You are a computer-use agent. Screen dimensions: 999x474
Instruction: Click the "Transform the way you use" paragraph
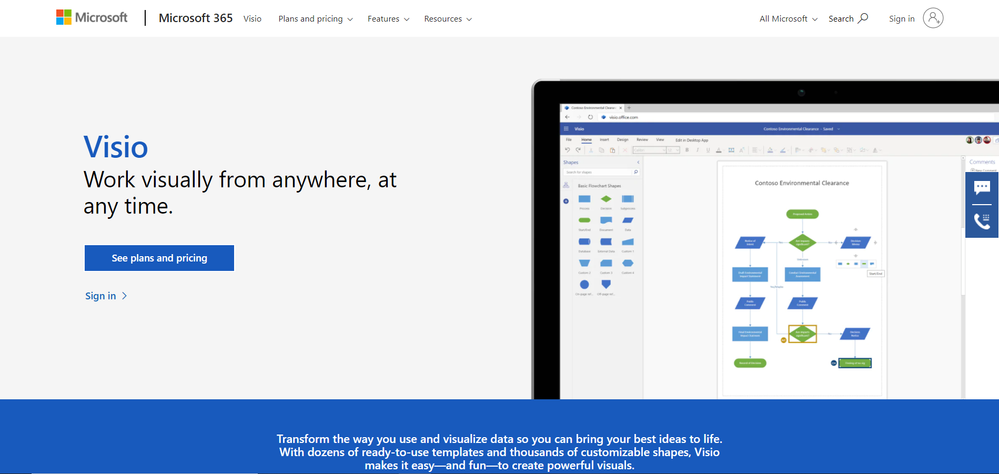(500, 452)
